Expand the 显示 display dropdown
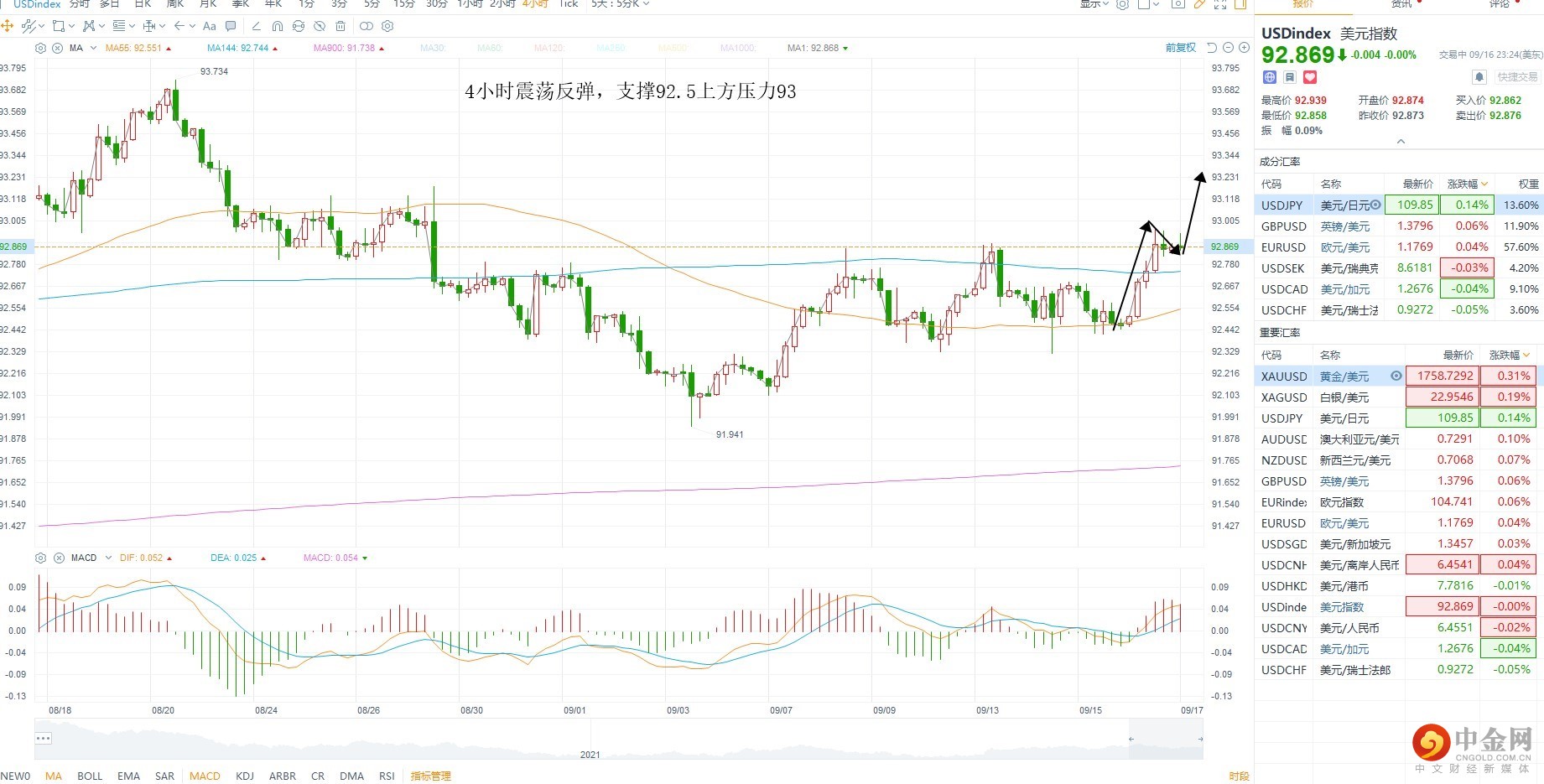Image resolution: width=1544 pixels, height=784 pixels. click(x=1094, y=4)
